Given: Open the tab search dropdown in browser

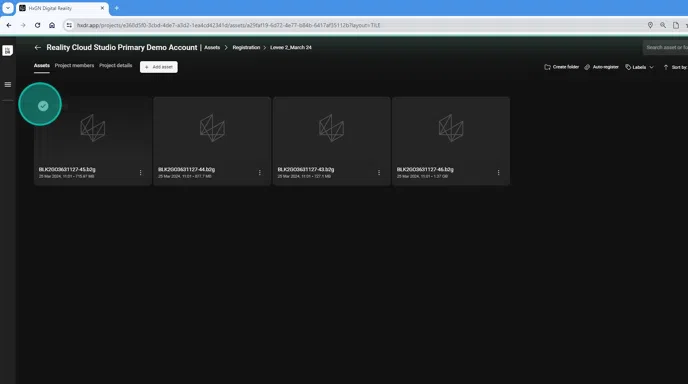Looking at the screenshot, I should 8,8.
